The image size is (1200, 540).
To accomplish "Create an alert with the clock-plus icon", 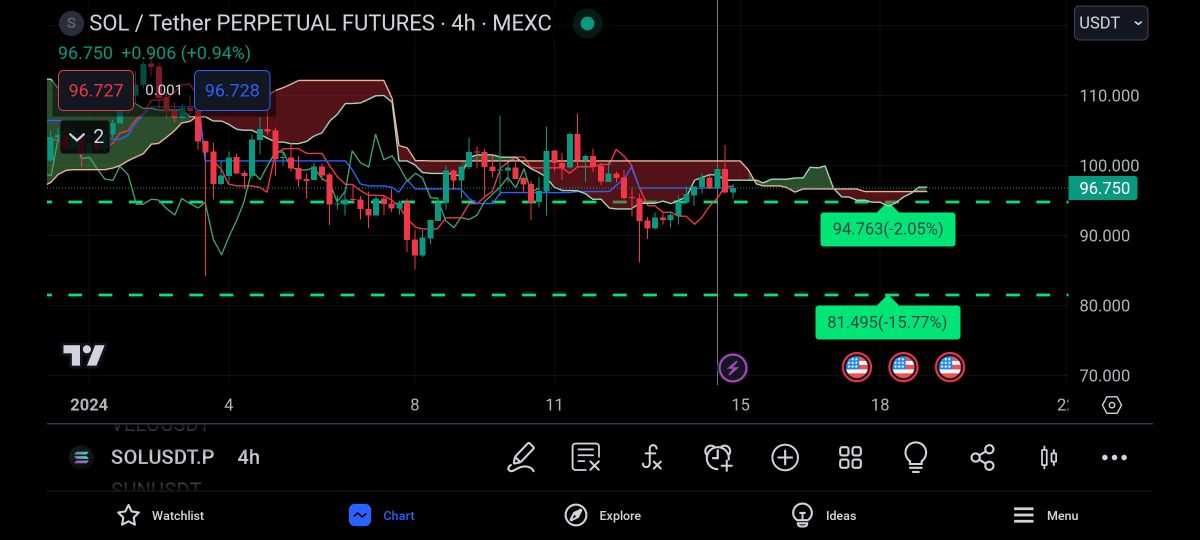I will click(717, 457).
